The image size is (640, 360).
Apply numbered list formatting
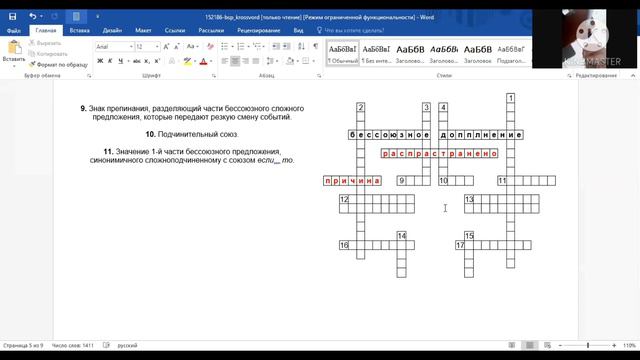point(241,47)
